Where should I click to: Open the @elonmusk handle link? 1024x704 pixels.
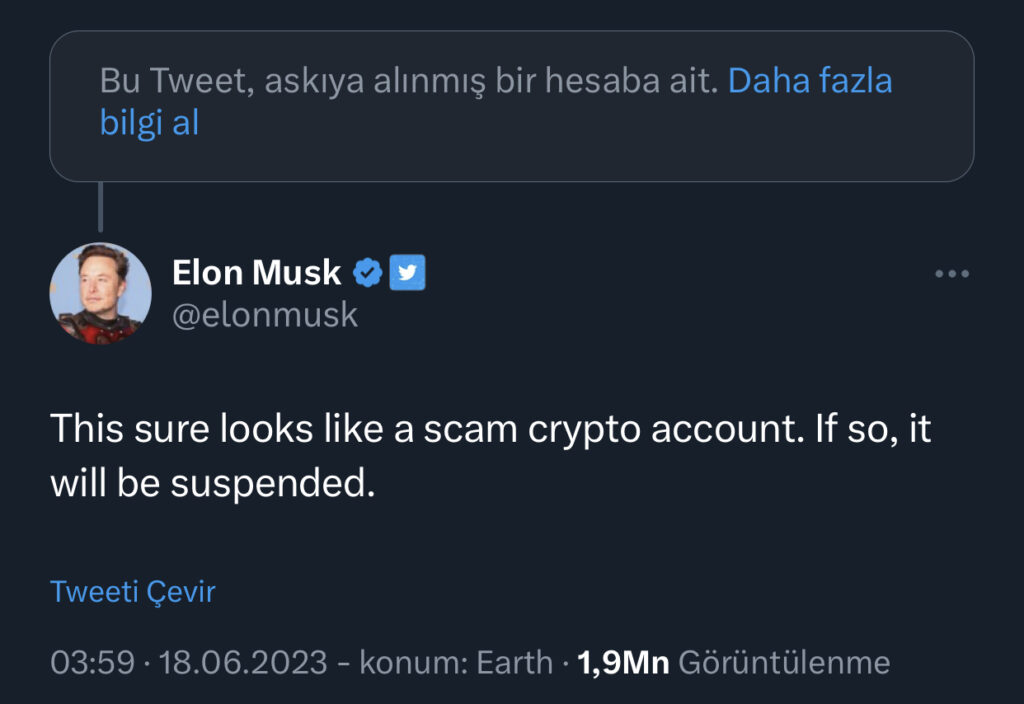click(265, 315)
